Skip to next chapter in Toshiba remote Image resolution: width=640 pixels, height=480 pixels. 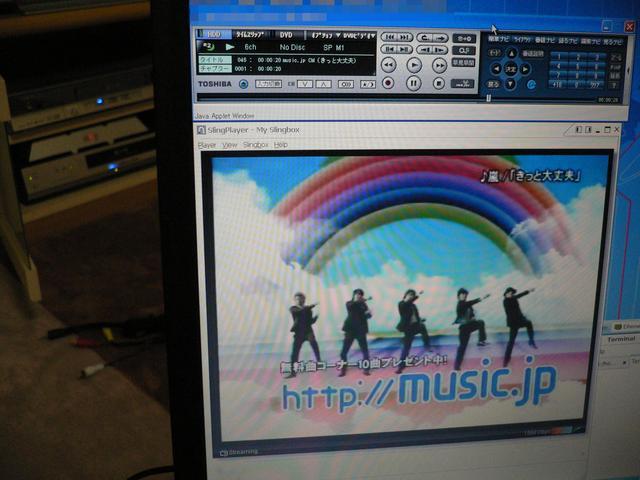404,37
